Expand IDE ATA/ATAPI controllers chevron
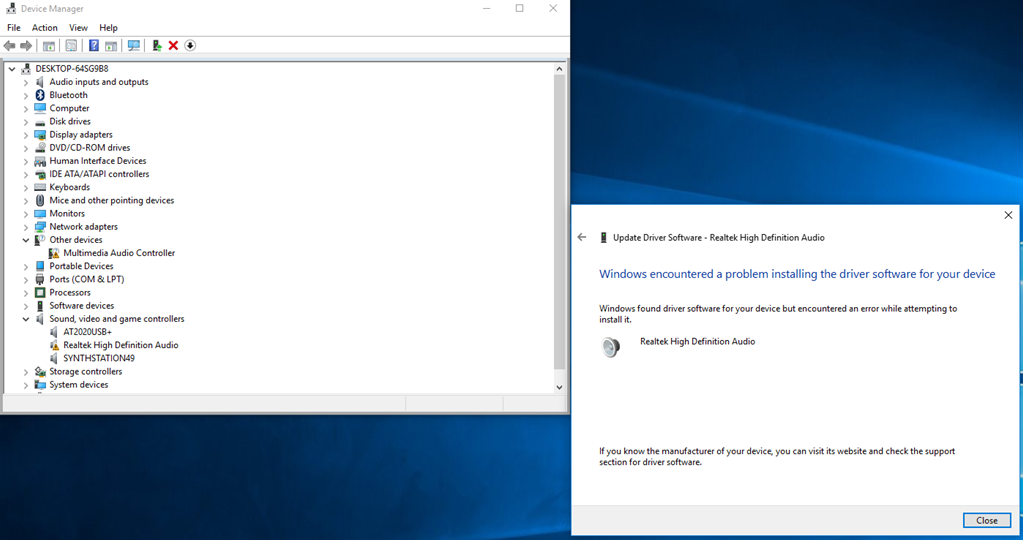Screen dimensions: 1024x540 pyautogui.click(x=25, y=174)
